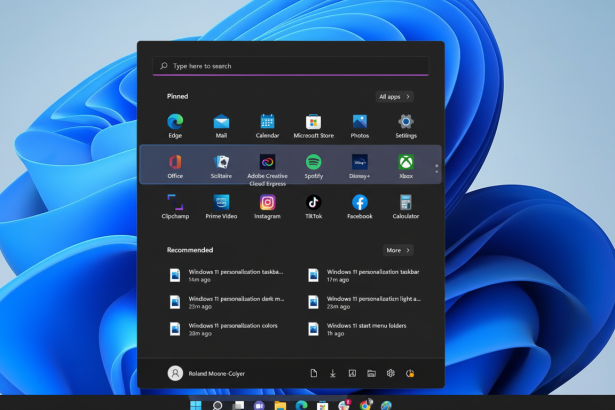Screen dimensions: 615x410
Task: Open the Clipchamp video editor
Action: tap(175, 207)
